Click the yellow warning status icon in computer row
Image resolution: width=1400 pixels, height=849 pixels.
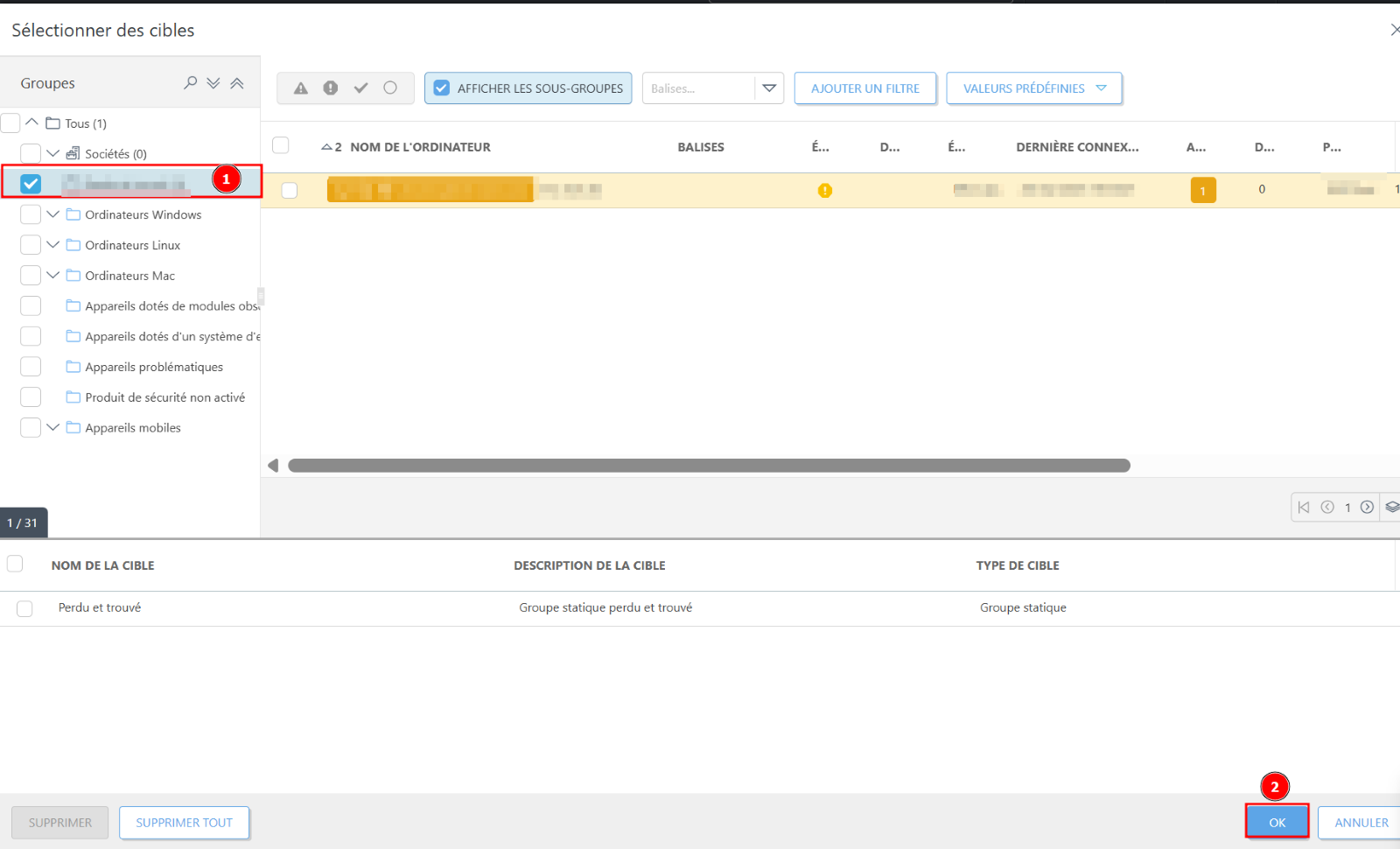[825, 190]
